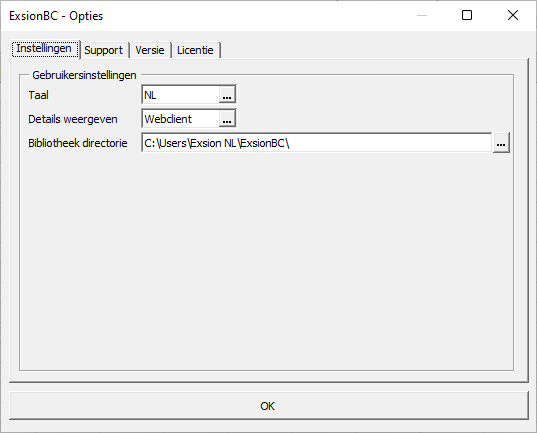Click the Taal label
This screenshot has width=537, height=433.
coord(38,95)
